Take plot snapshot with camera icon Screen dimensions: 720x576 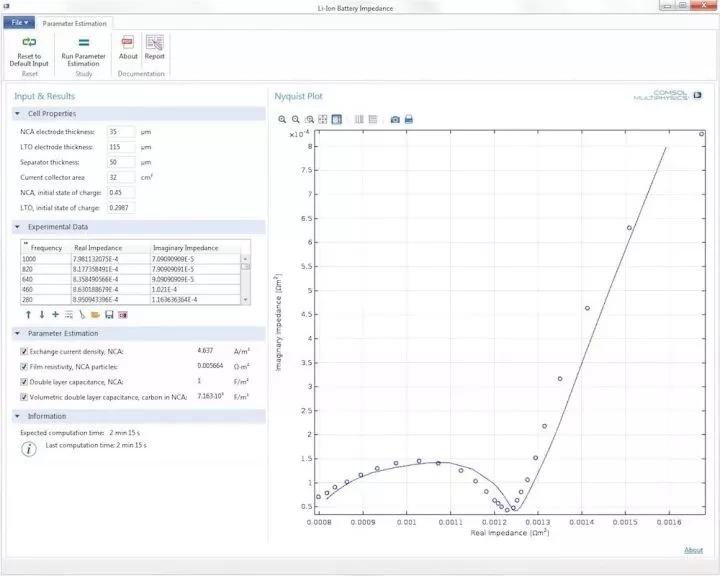[395, 119]
